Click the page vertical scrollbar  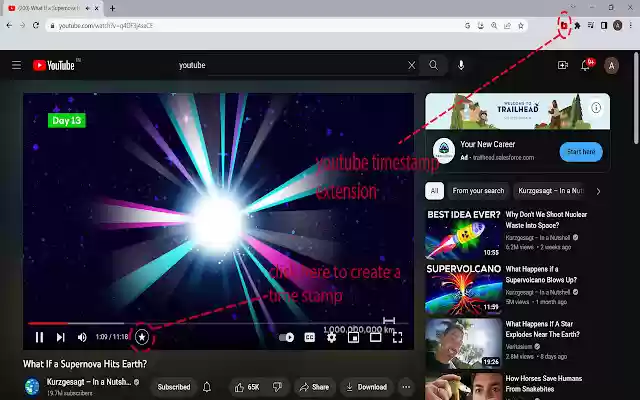636,98
